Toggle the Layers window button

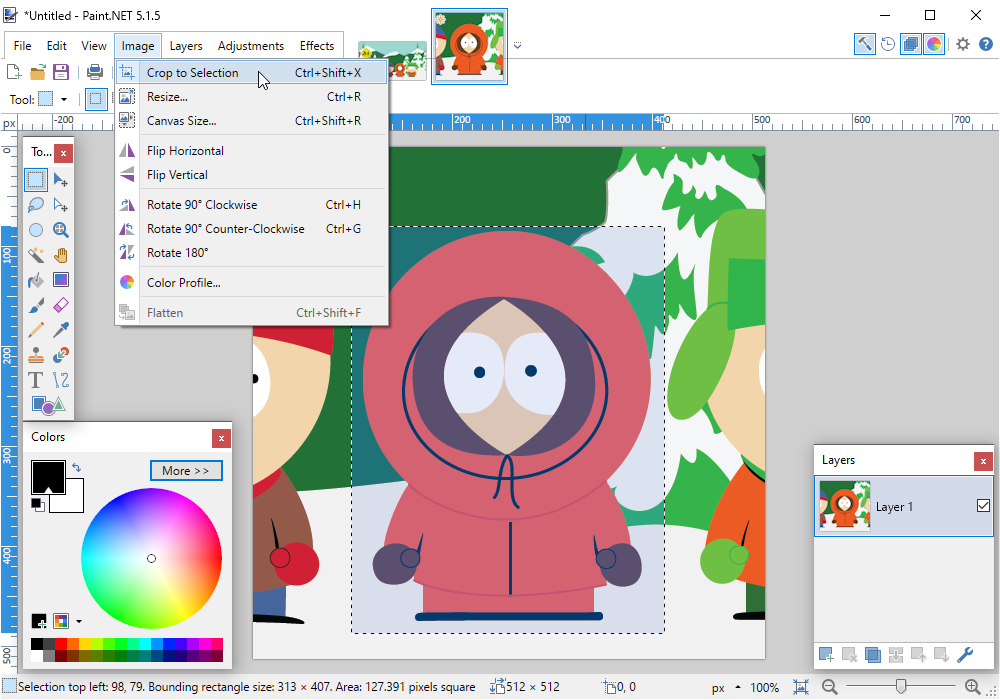pos(911,44)
